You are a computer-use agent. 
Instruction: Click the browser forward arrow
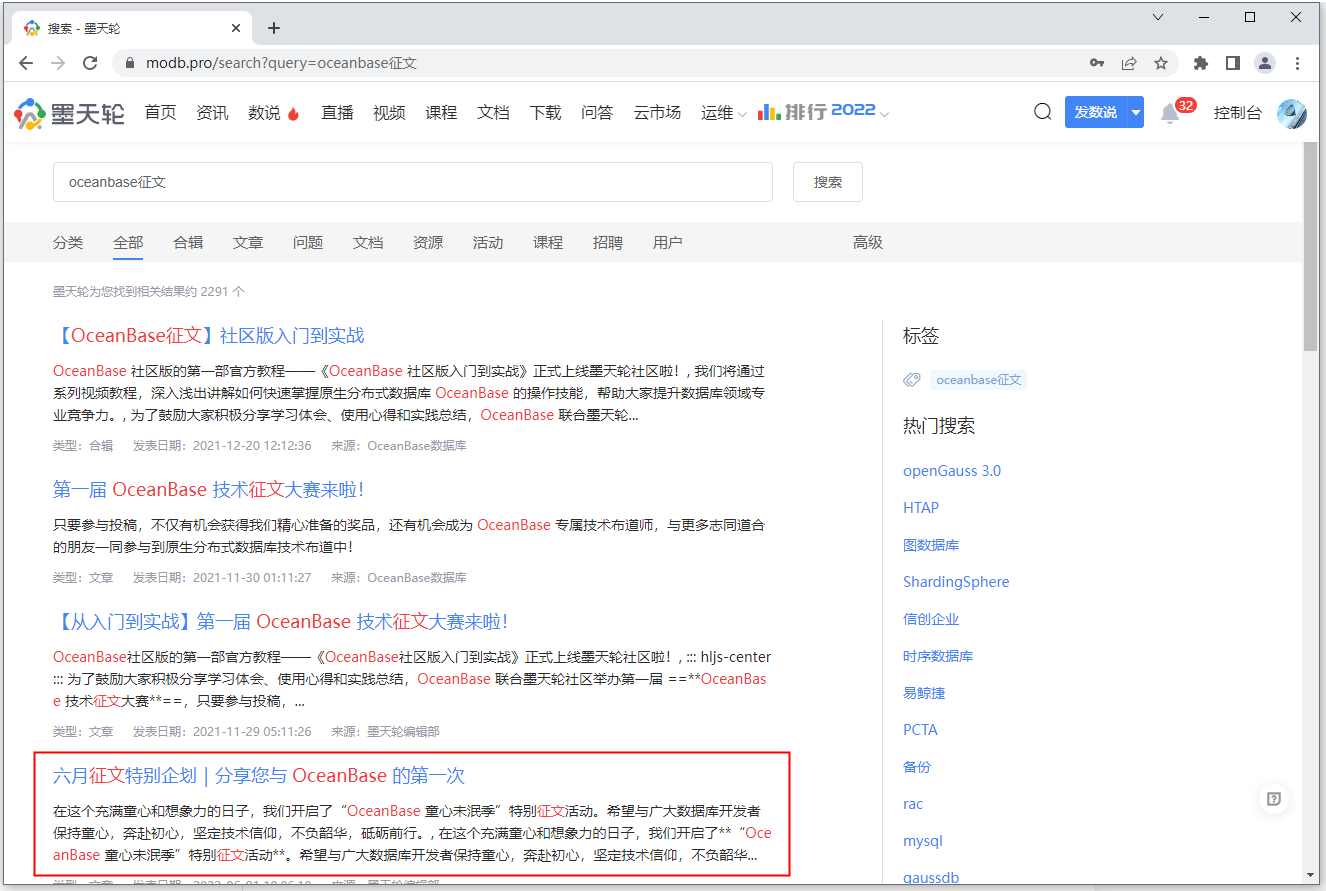[58, 63]
